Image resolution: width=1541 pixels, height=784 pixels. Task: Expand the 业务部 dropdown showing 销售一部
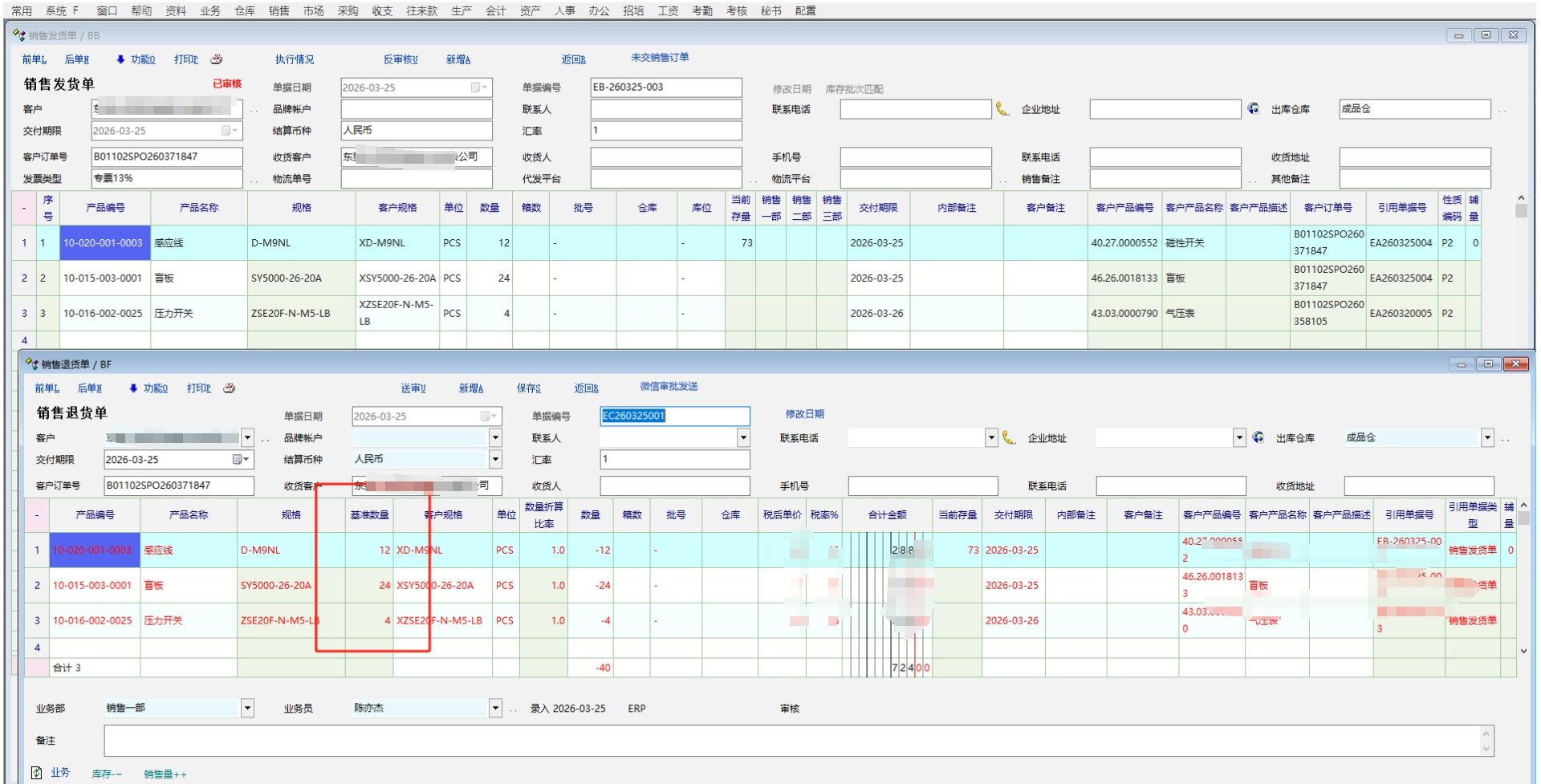click(247, 708)
